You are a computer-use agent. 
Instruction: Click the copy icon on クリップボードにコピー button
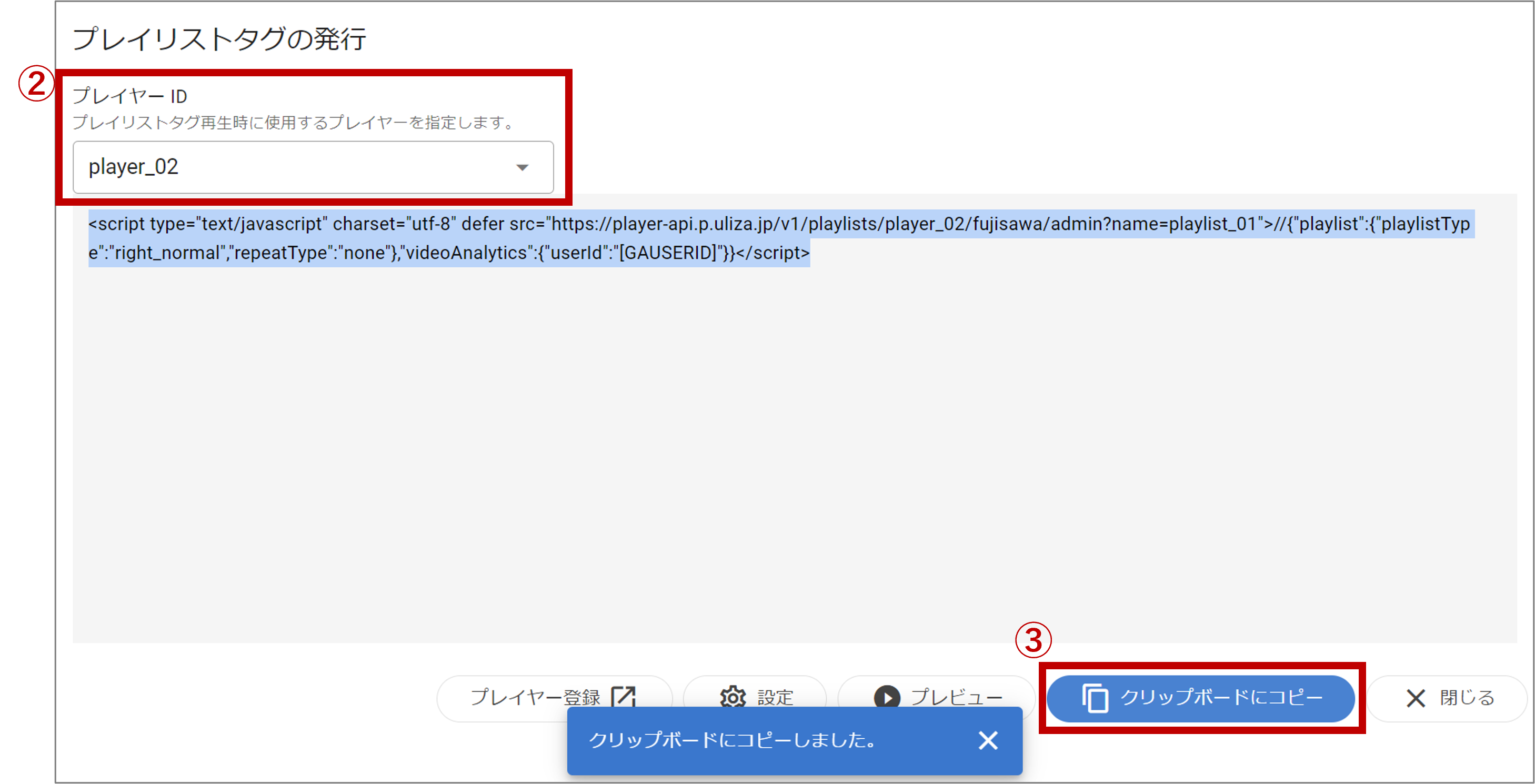click(1095, 698)
